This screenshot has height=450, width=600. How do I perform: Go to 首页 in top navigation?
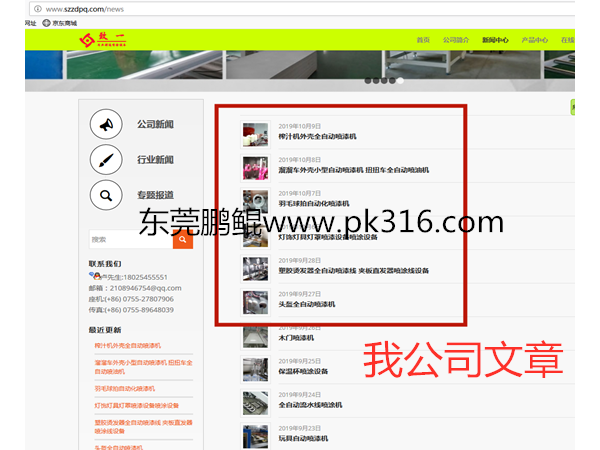pos(423,40)
